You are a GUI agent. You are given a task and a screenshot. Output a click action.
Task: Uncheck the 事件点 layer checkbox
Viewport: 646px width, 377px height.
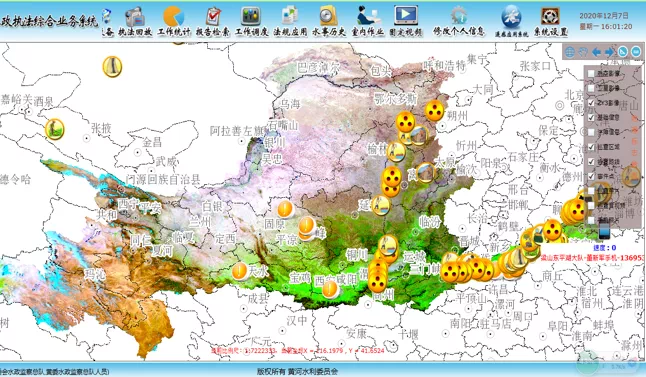591,176
